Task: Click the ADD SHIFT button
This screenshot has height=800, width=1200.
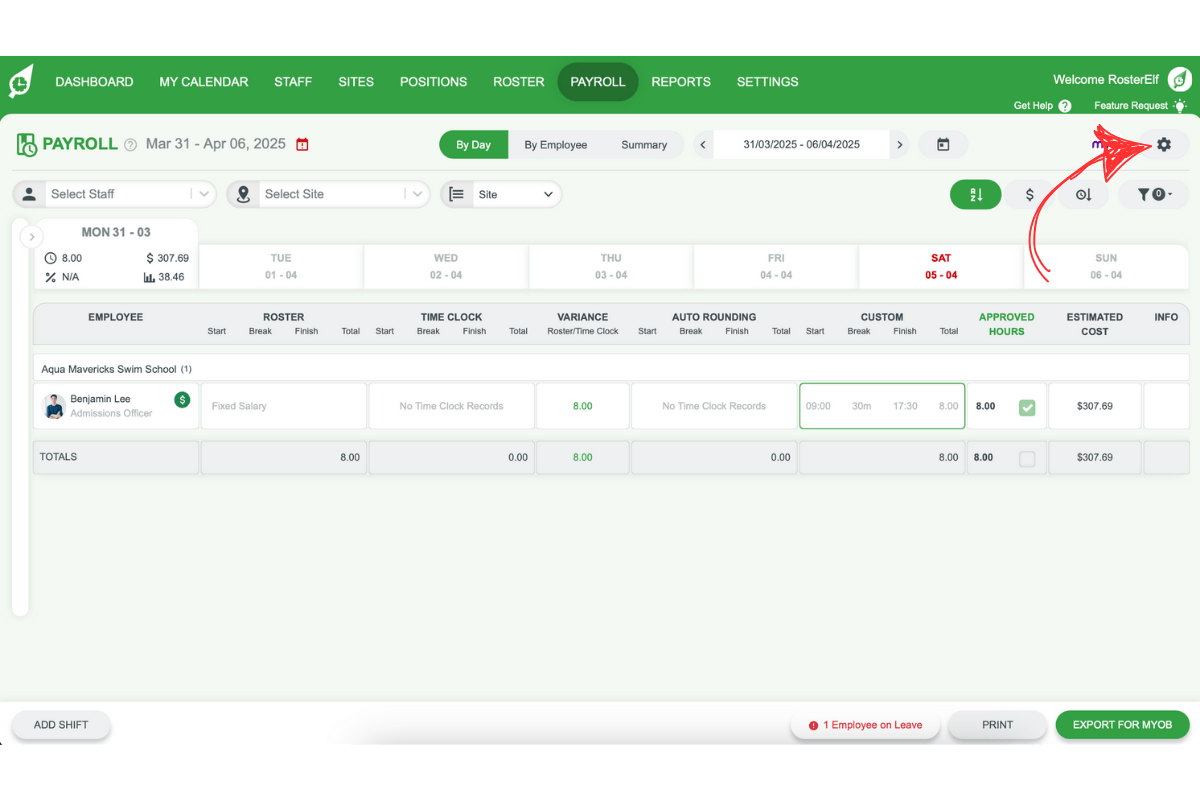Action: click(x=61, y=724)
